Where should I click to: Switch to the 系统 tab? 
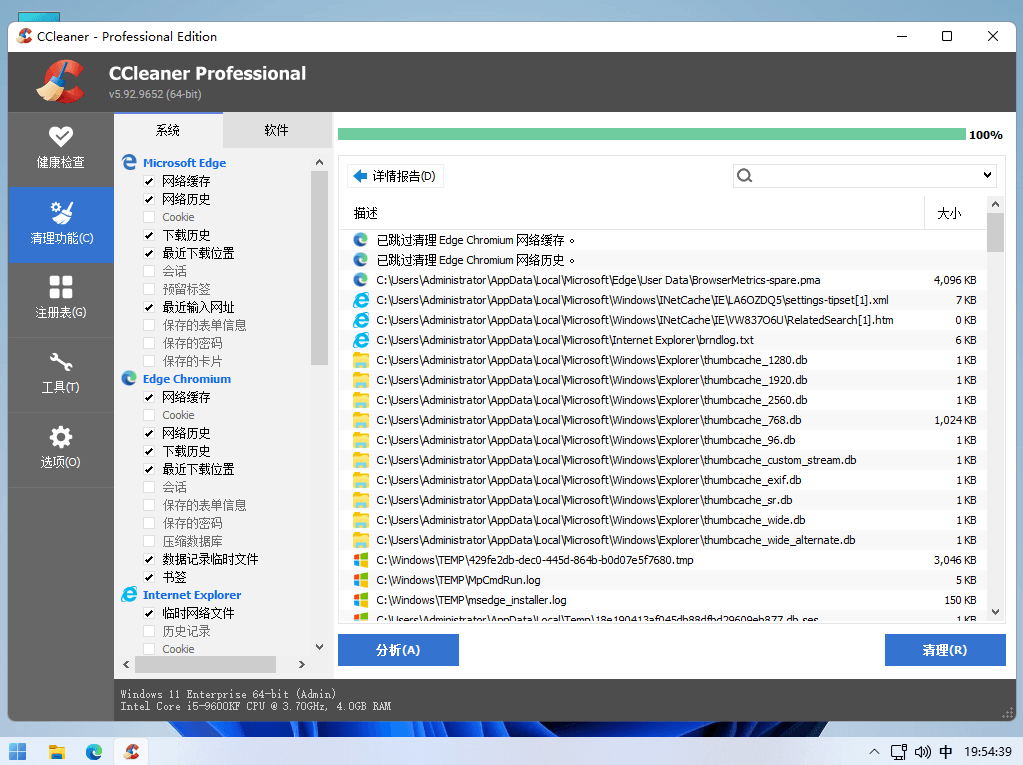[x=168, y=130]
